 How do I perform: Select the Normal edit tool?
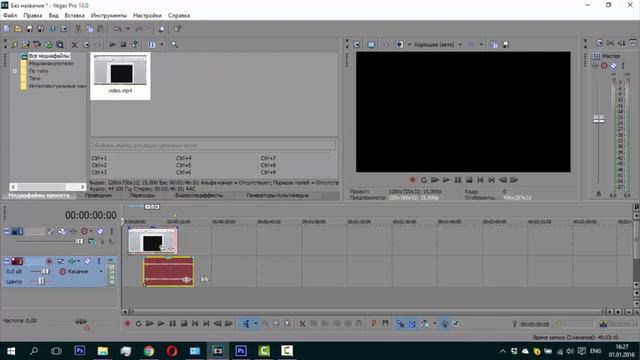247,324
